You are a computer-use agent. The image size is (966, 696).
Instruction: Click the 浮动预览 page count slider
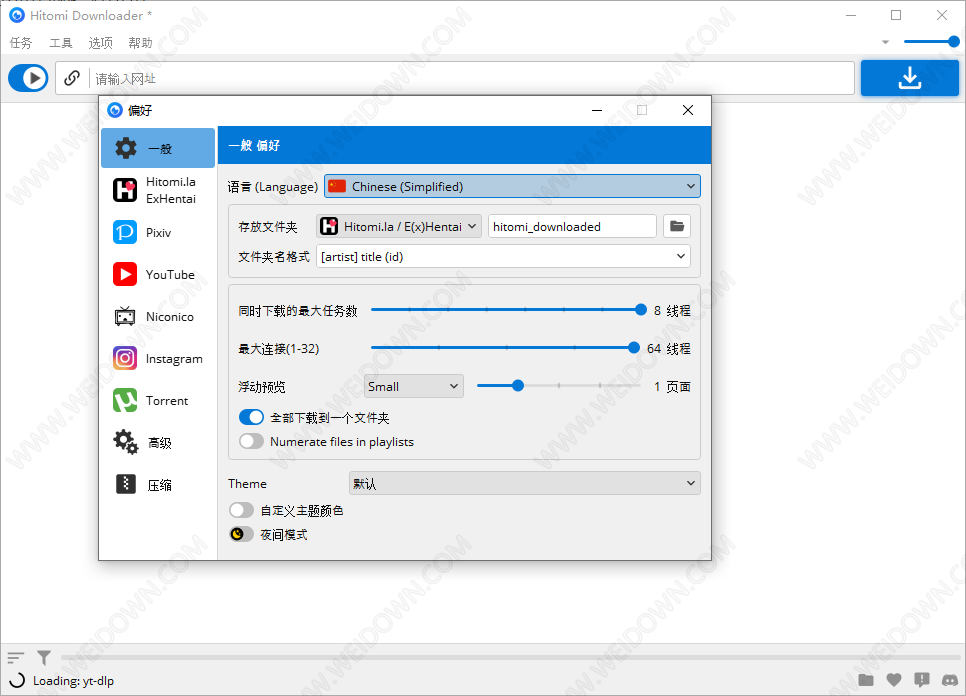click(x=559, y=386)
